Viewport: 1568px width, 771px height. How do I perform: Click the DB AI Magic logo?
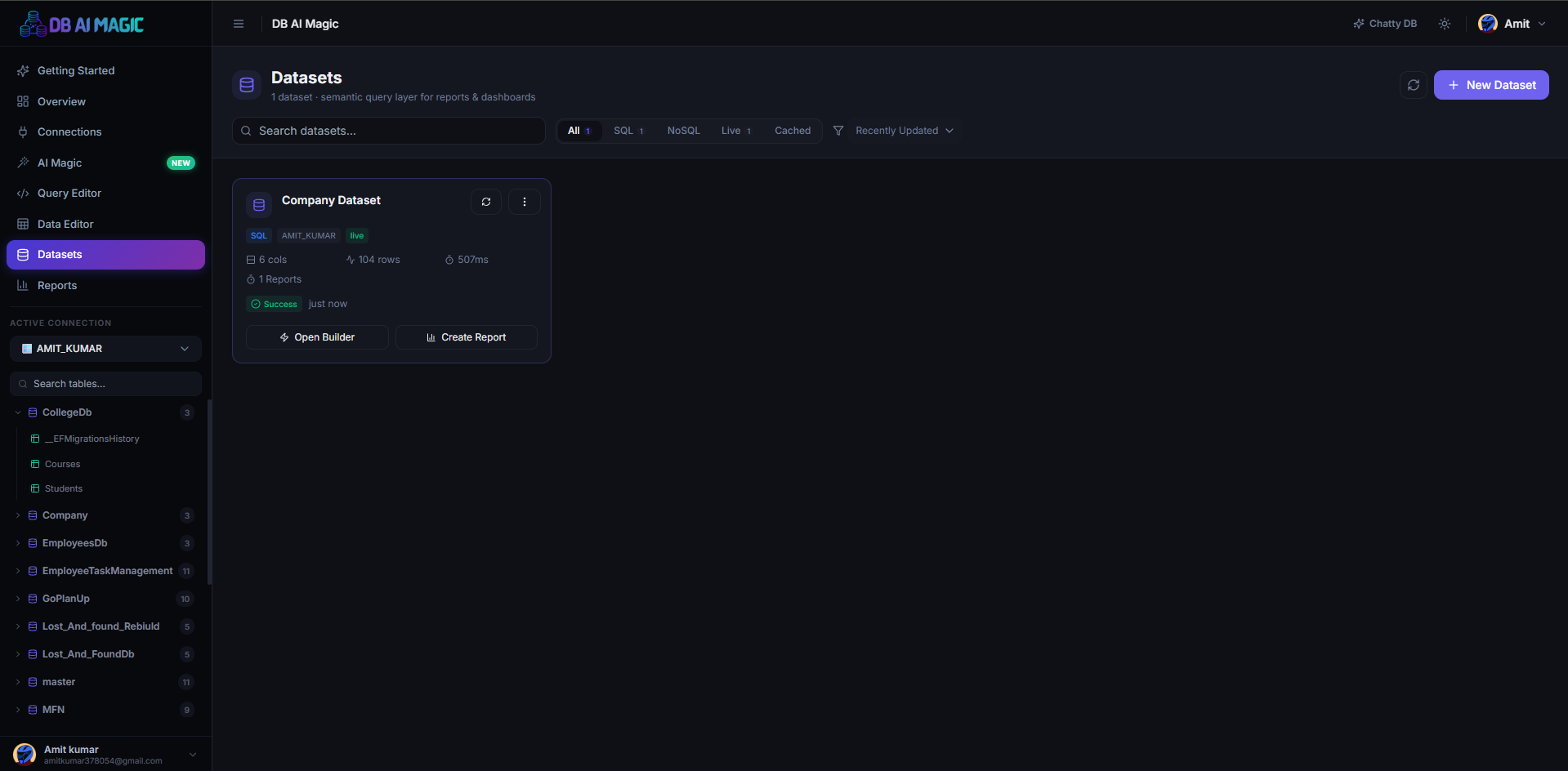(82, 25)
